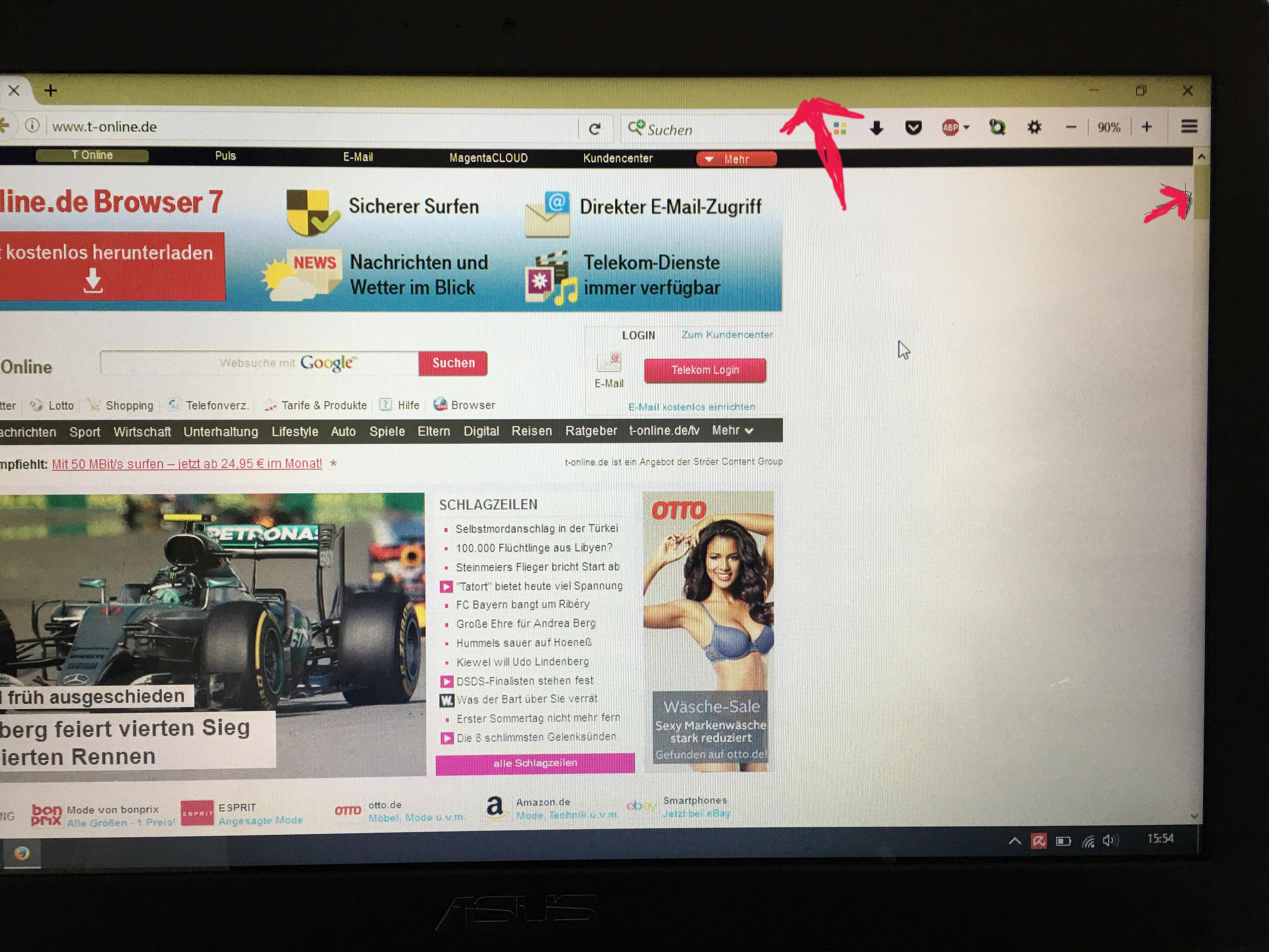Open a new browser tab
The width and height of the screenshot is (1269, 952).
[x=50, y=91]
